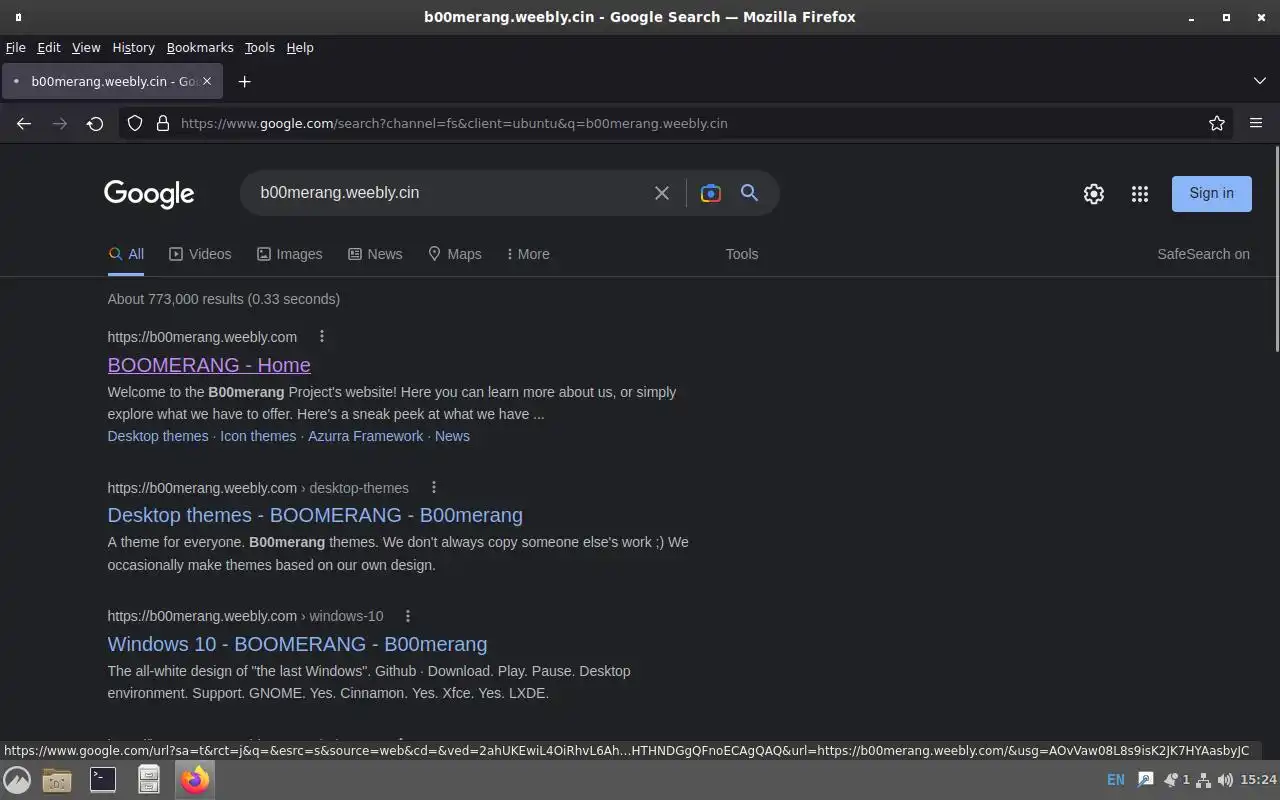The width and height of the screenshot is (1280, 800).
Task: Select the b00merang.weebly.cin browser tab
Action: tap(112, 81)
